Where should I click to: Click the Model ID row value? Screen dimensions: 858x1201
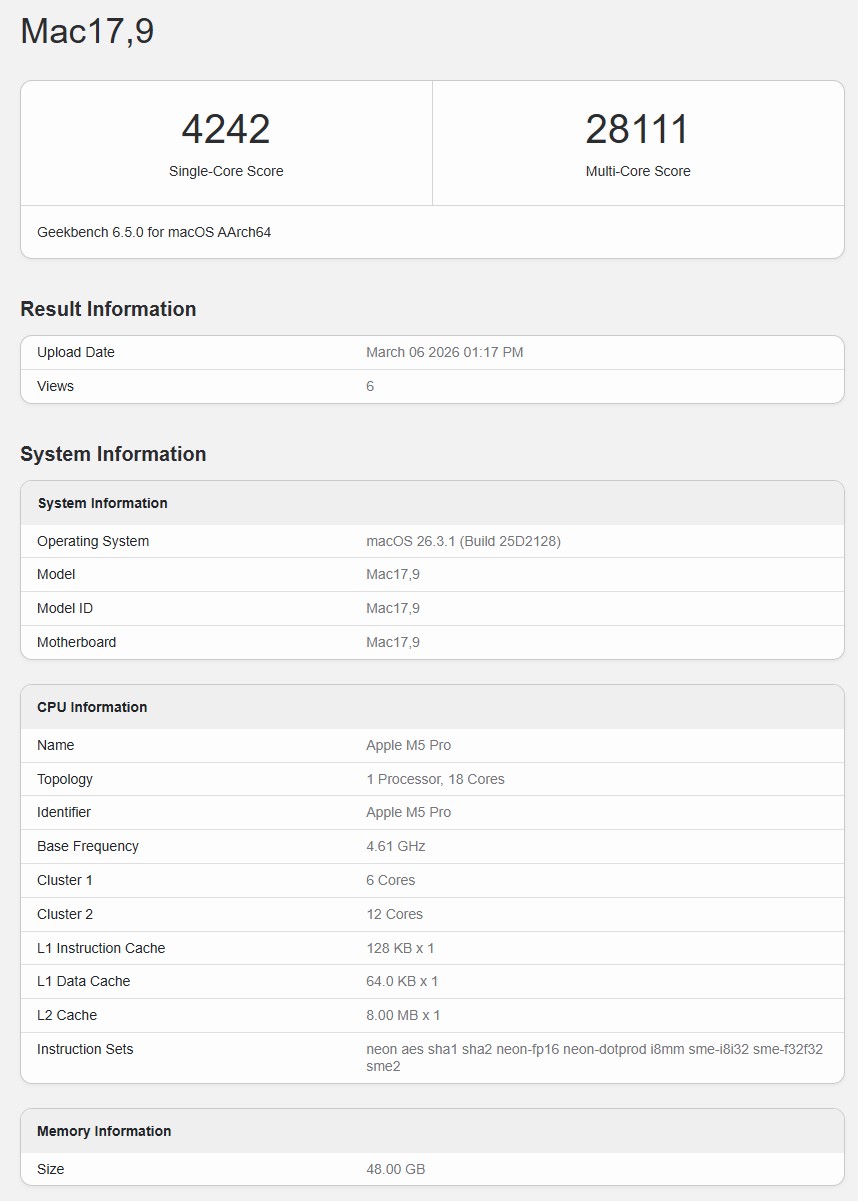393,608
